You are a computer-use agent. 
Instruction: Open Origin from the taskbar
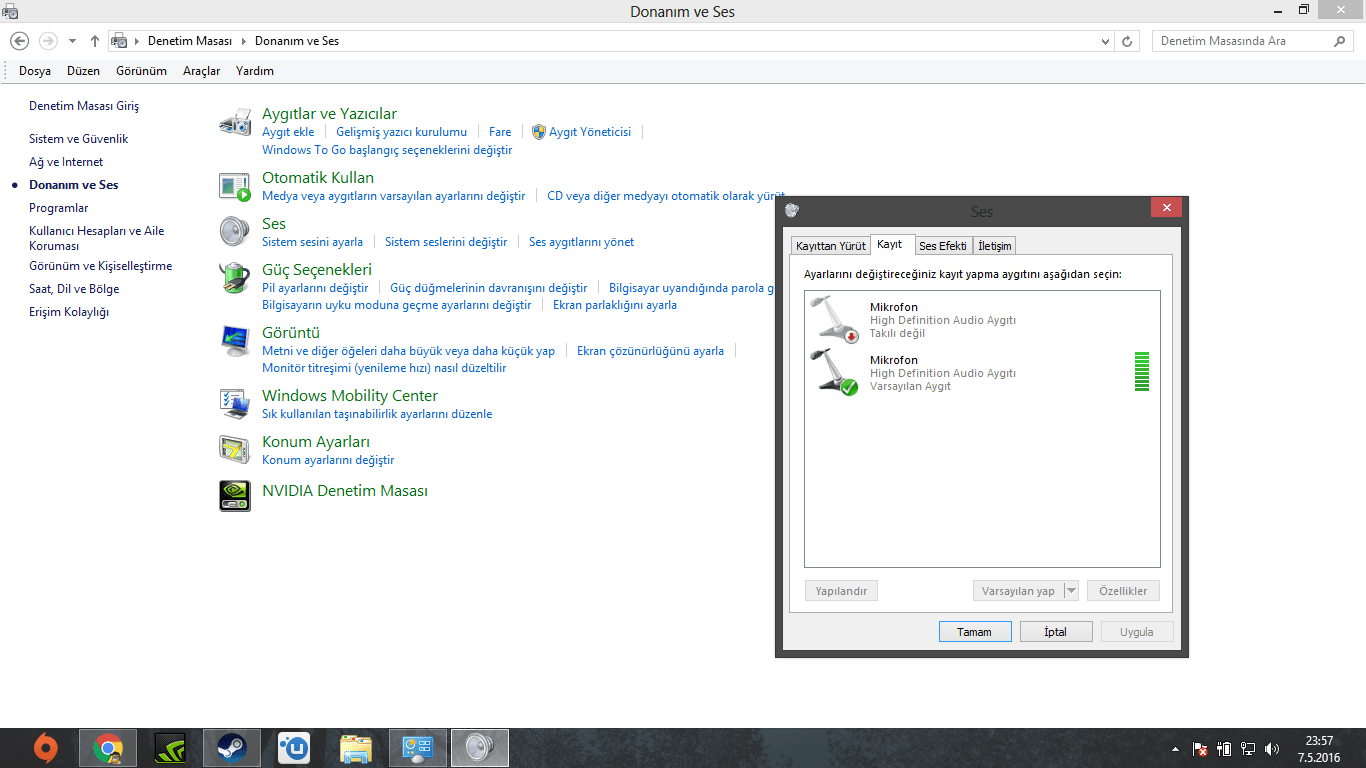(x=45, y=748)
